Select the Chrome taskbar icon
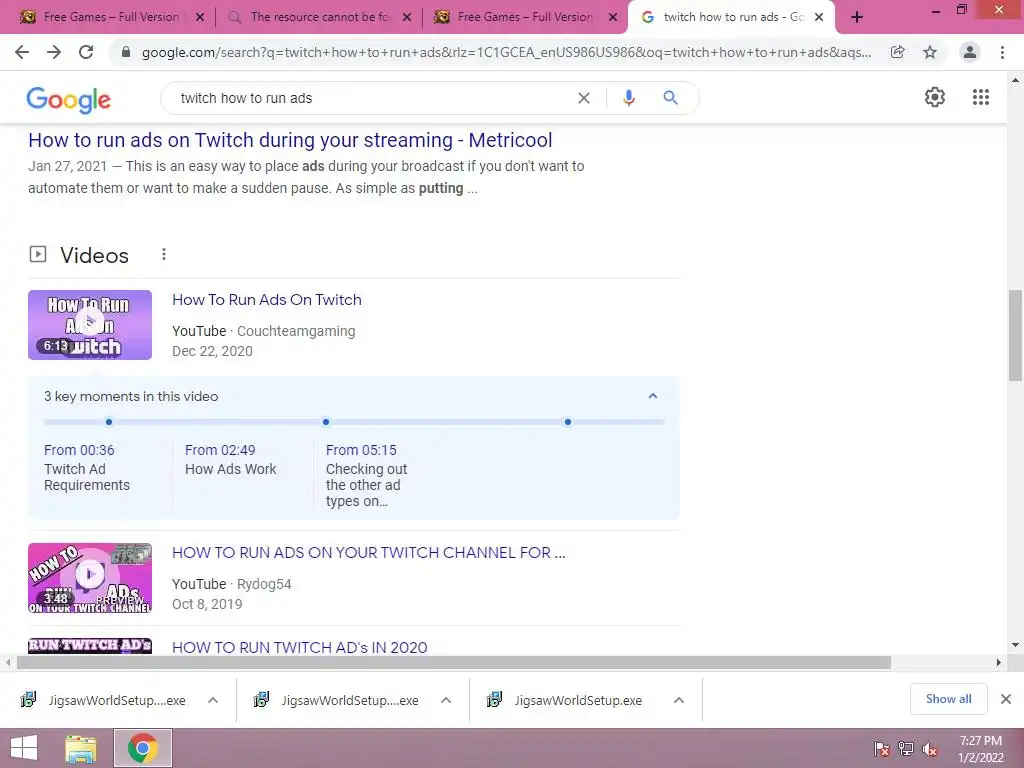This screenshot has height=768, width=1024. (143, 748)
